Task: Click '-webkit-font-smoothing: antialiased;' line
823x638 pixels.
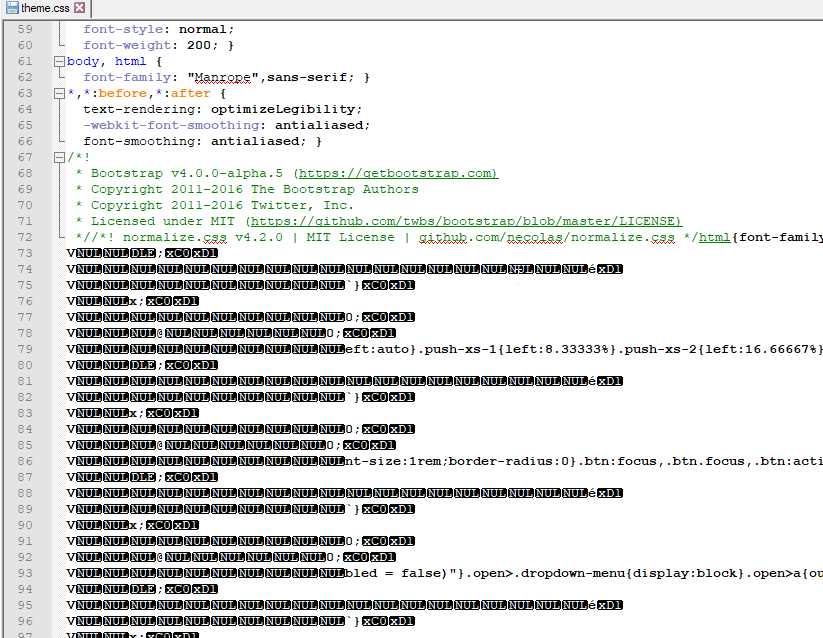Action: (227, 125)
